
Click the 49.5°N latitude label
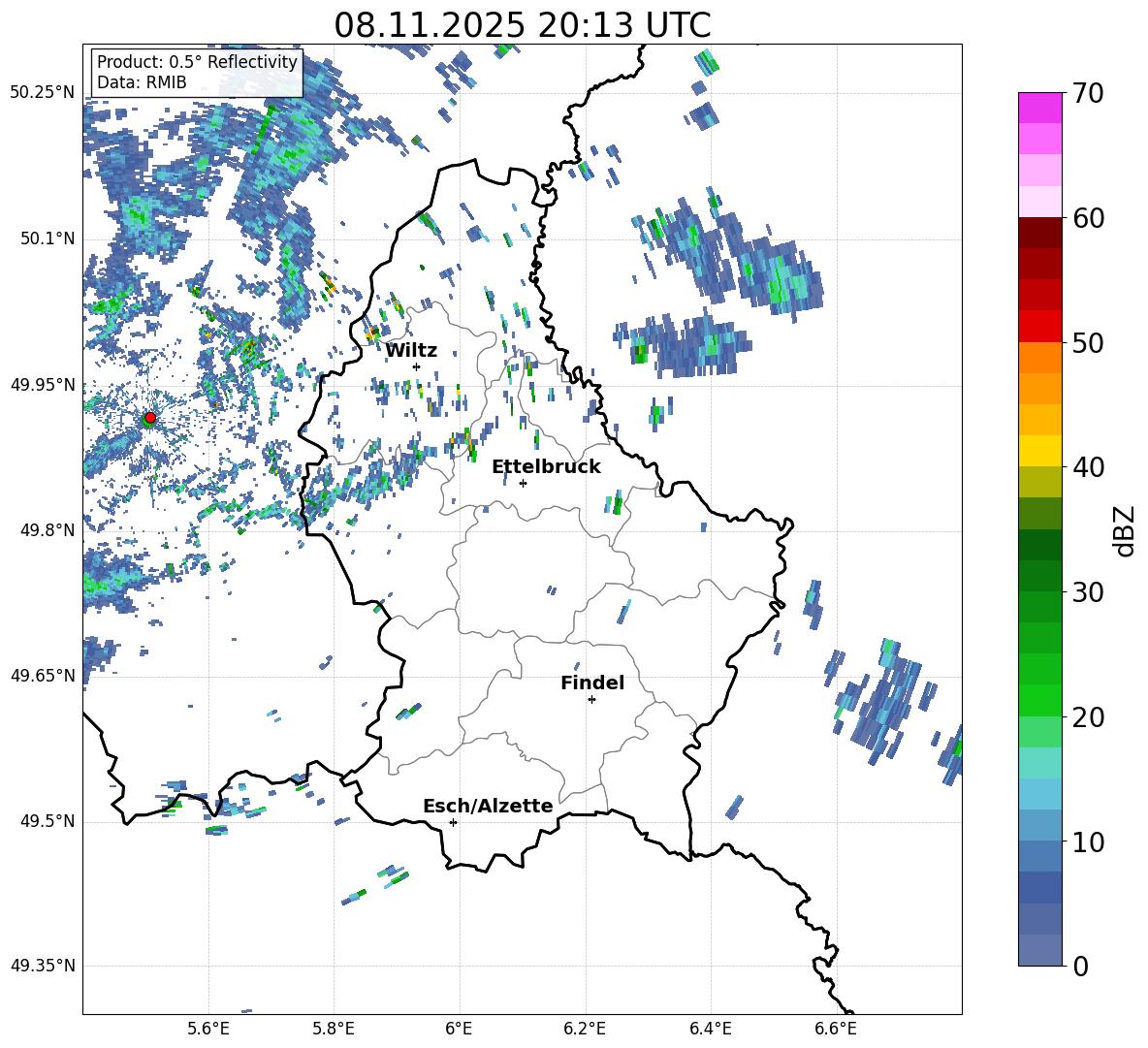coord(47,821)
